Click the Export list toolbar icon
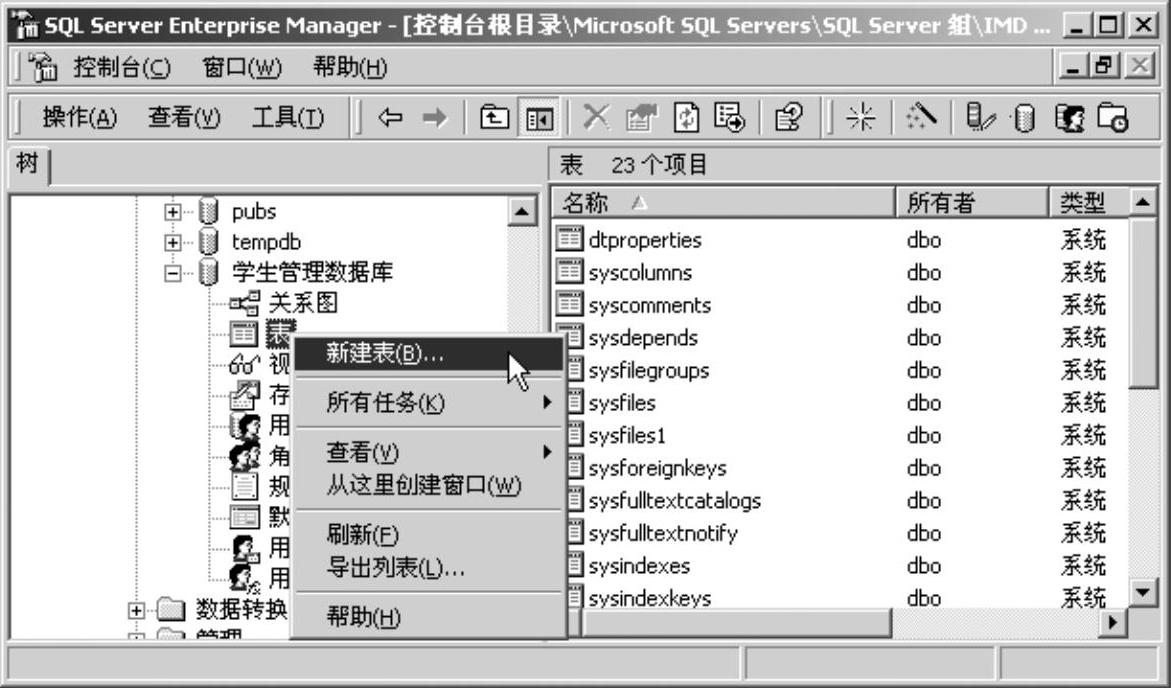 pyautogui.click(x=730, y=117)
